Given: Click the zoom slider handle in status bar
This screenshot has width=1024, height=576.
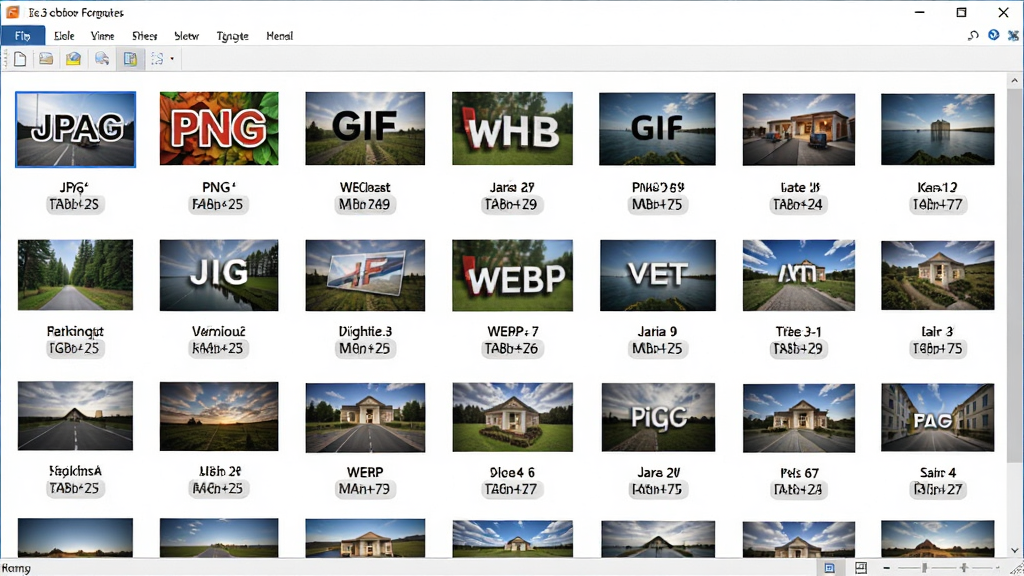Looking at the screenshot, I should [925, 568].
